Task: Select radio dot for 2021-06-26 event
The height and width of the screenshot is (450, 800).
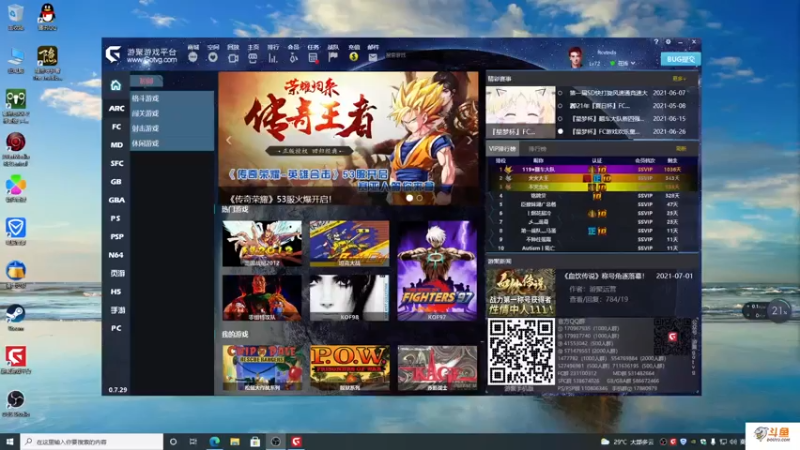Action: coord(560,132)
